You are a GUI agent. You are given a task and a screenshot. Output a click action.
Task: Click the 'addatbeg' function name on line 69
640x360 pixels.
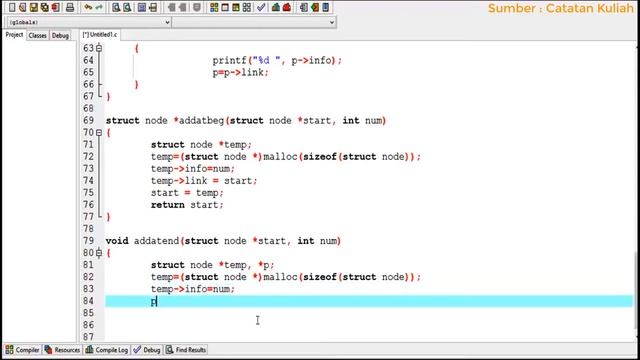coord(202,121)
